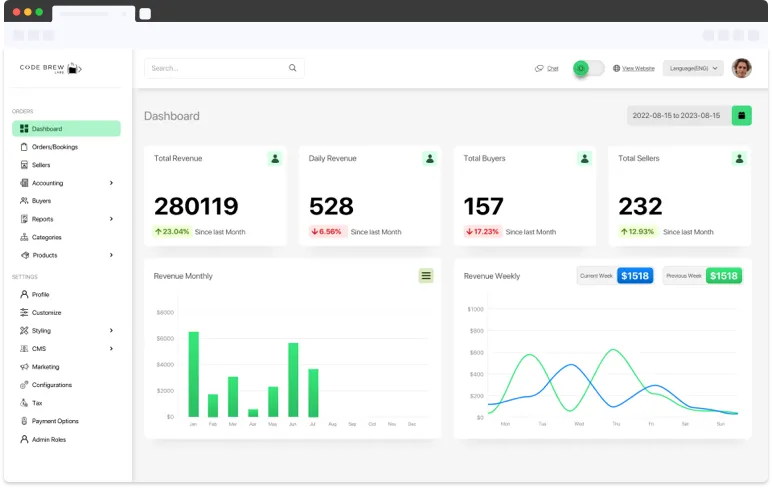The height and width of the screenshot is (488, 772).
Task: Open the Language(ENG) dropdown
Action: (x=693, y=68)
